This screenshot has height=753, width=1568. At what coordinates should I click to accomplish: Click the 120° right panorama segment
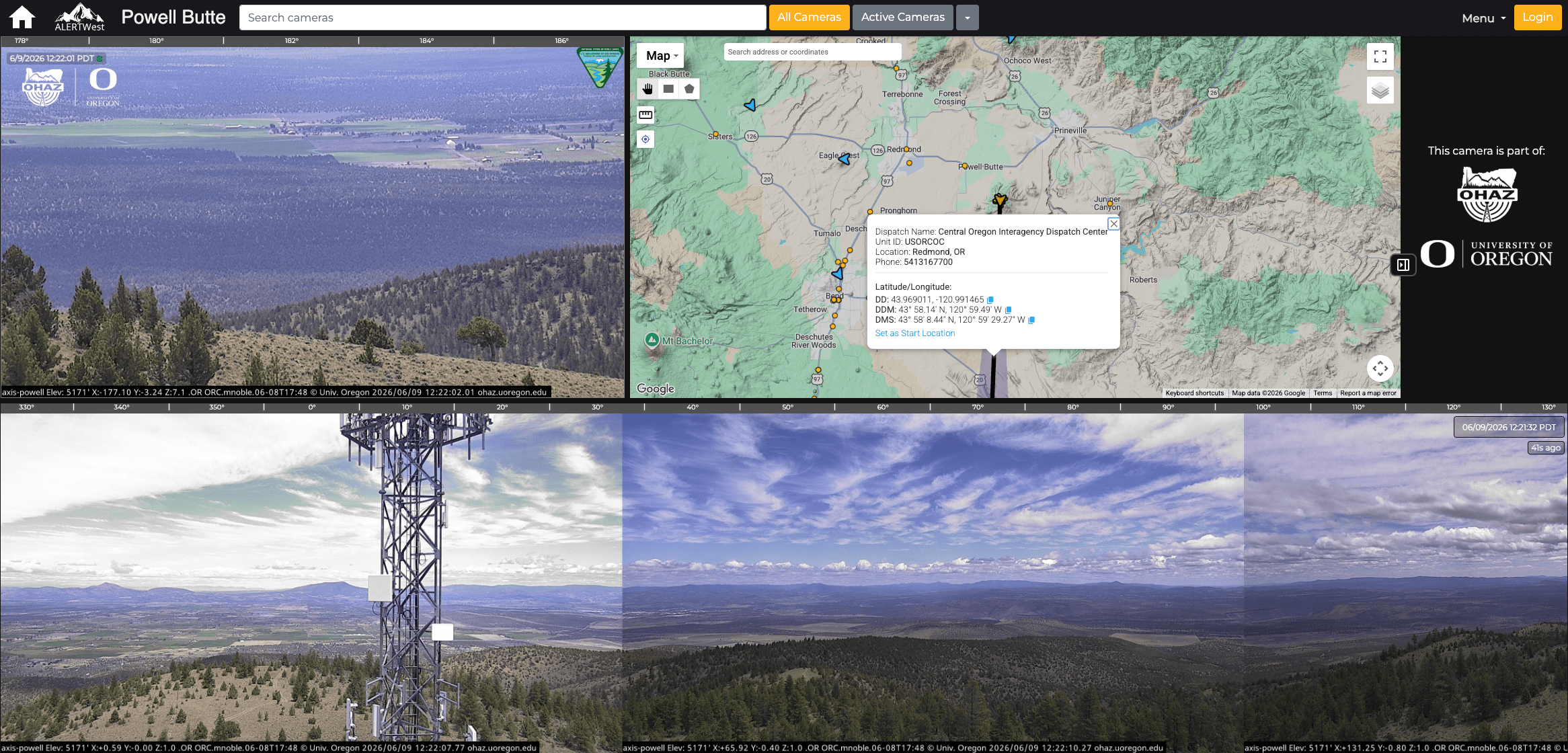coord(1406,582)
